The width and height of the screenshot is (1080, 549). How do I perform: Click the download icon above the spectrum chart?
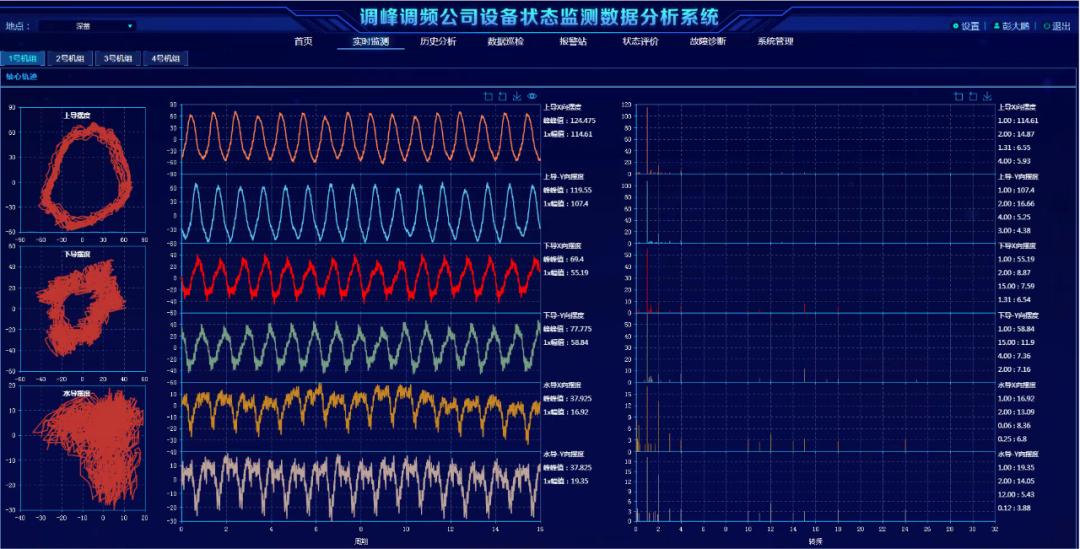987,96
